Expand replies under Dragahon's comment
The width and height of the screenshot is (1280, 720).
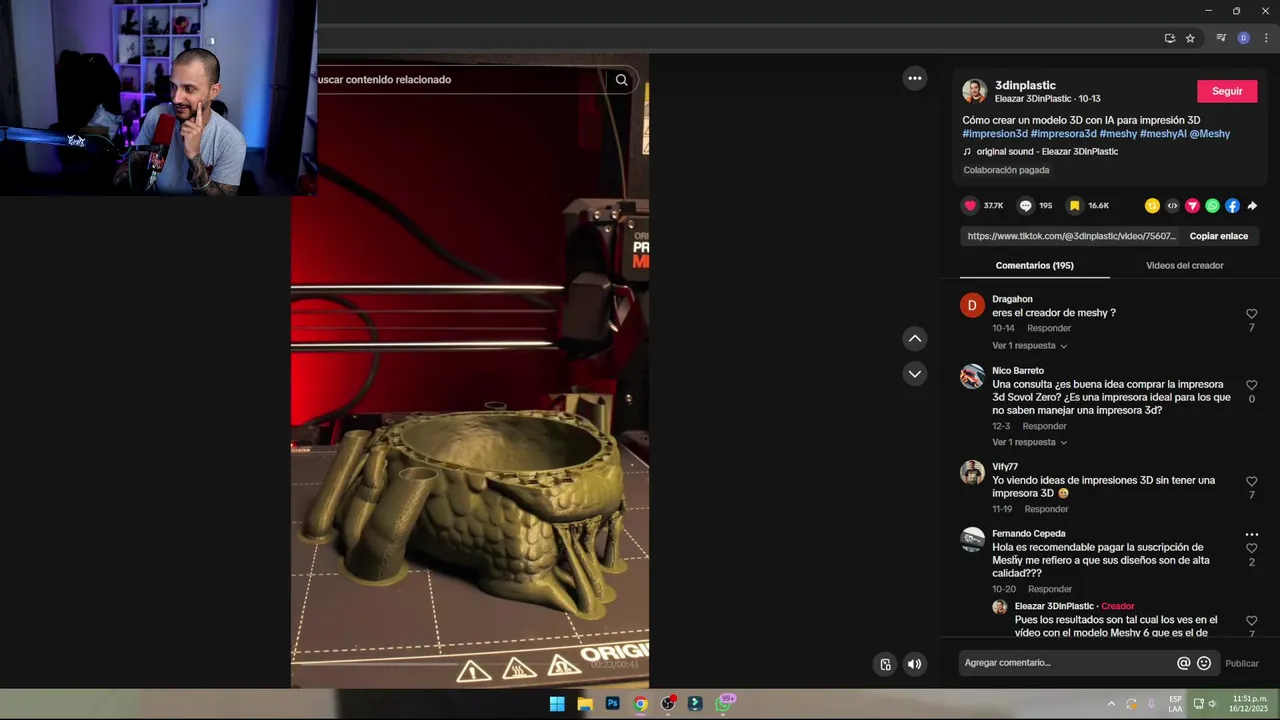tap(1029, 346)
